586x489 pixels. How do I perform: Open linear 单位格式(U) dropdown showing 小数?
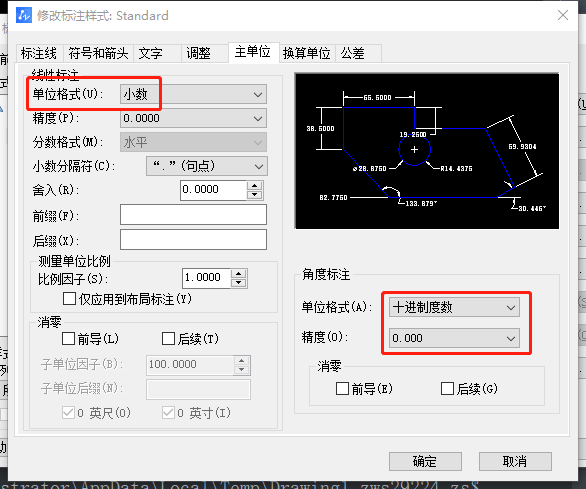coord(193,94)
